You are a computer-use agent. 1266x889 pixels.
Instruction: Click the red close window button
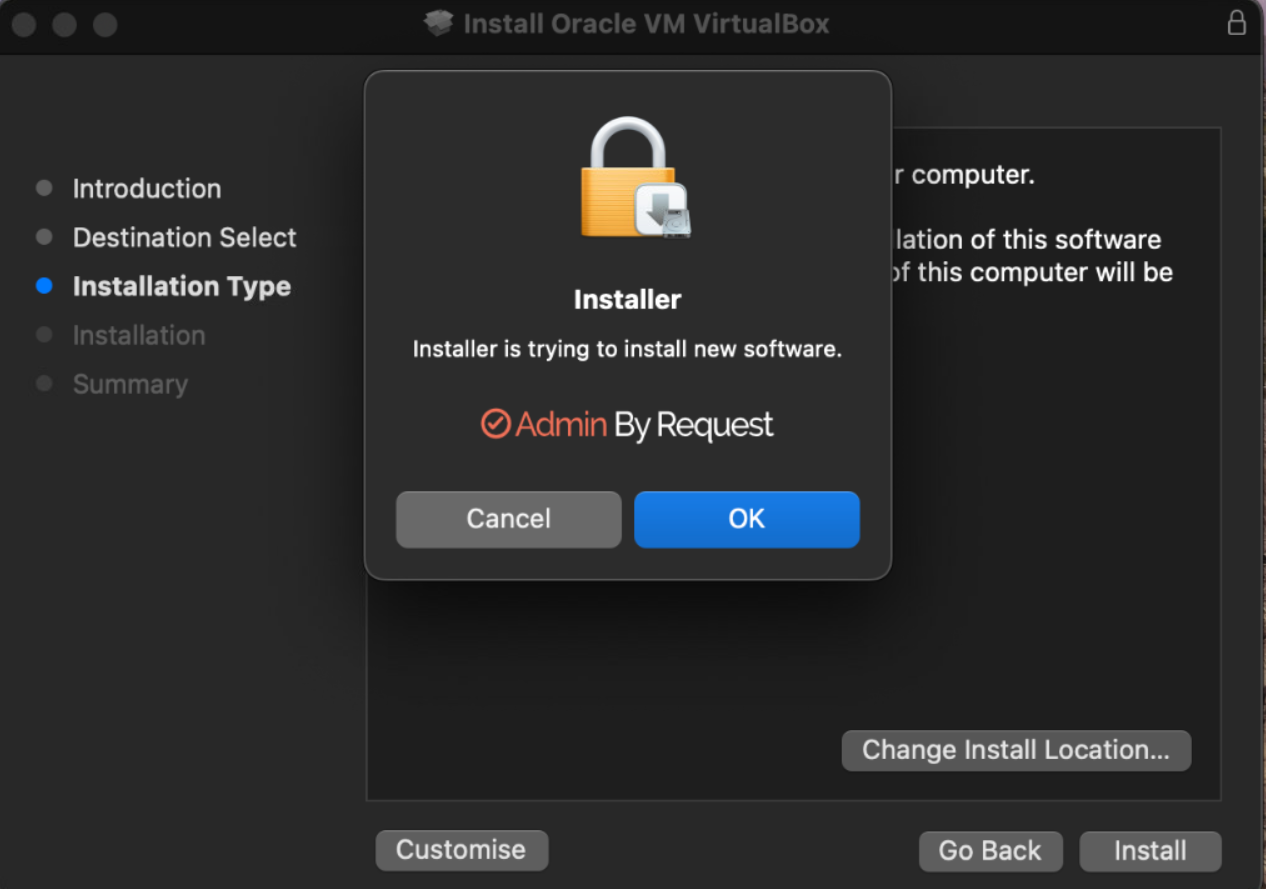tap(24, 24)
